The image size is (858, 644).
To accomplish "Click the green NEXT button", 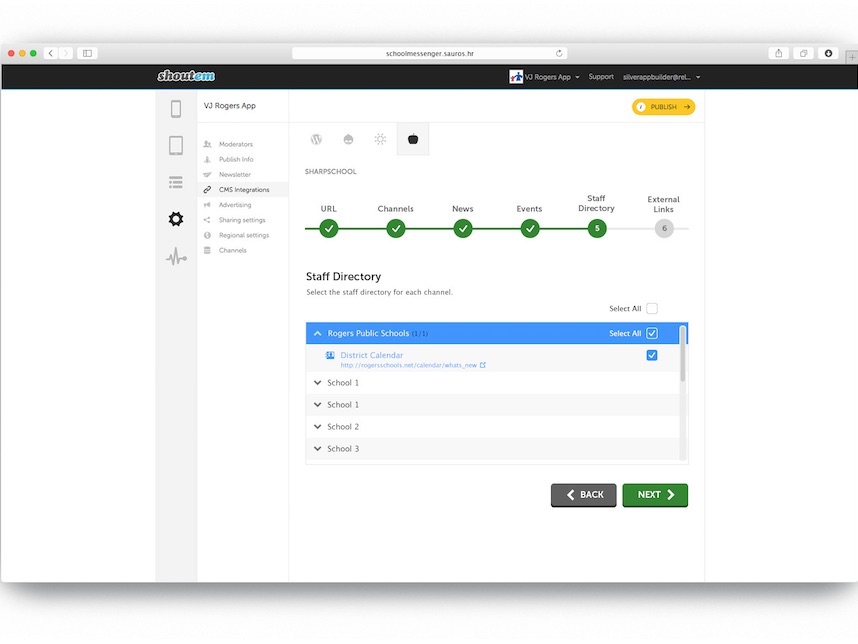I will click(655, 495).
